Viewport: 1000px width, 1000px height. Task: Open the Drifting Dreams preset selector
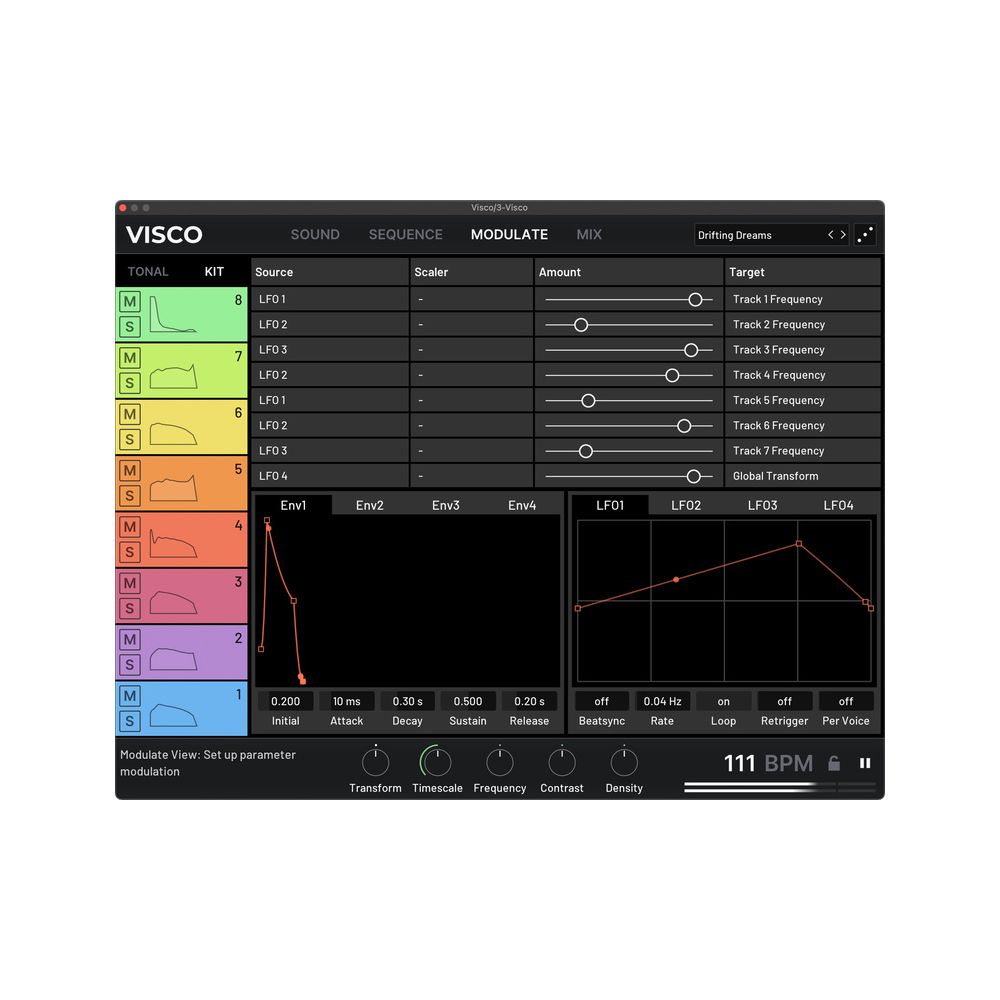[x=757, y=235]
